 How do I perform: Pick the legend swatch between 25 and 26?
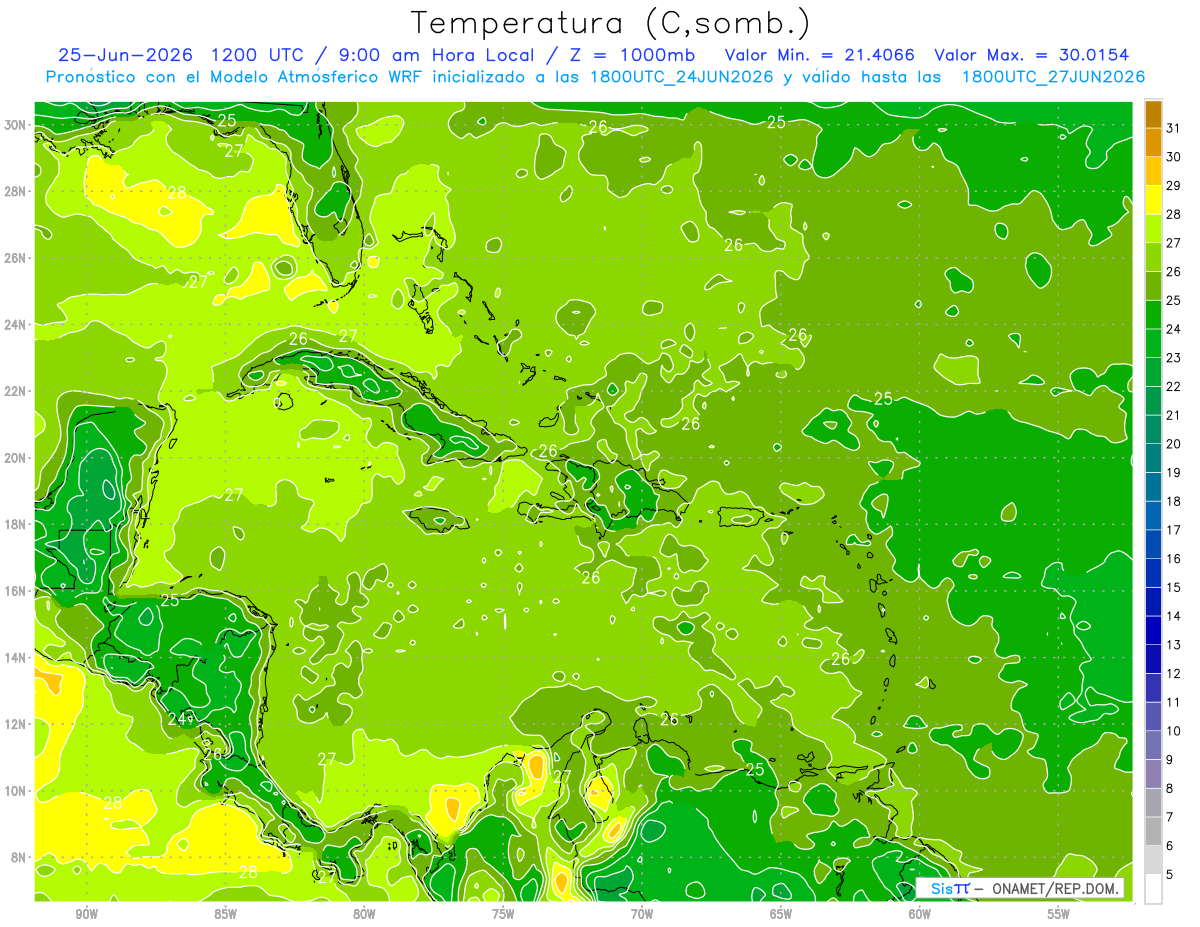point(1154,286)
